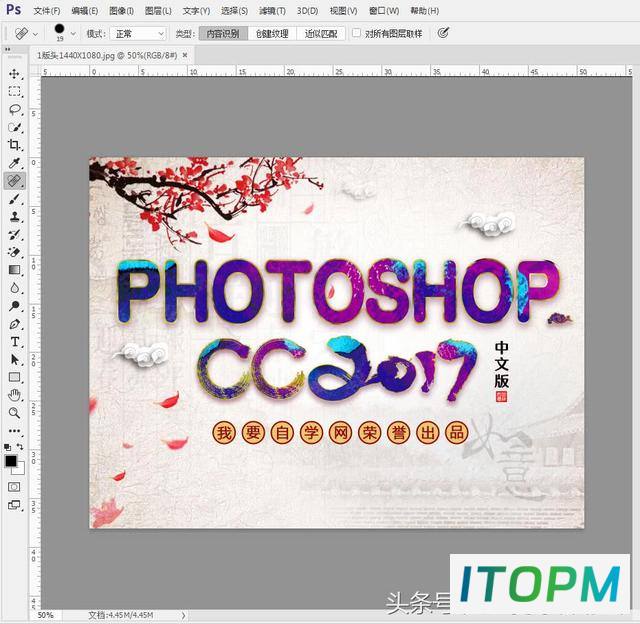The height and width of the screenshot is (624, 640).
Task: Toggle Quick Mask mode
Action: tap(14, 487)
